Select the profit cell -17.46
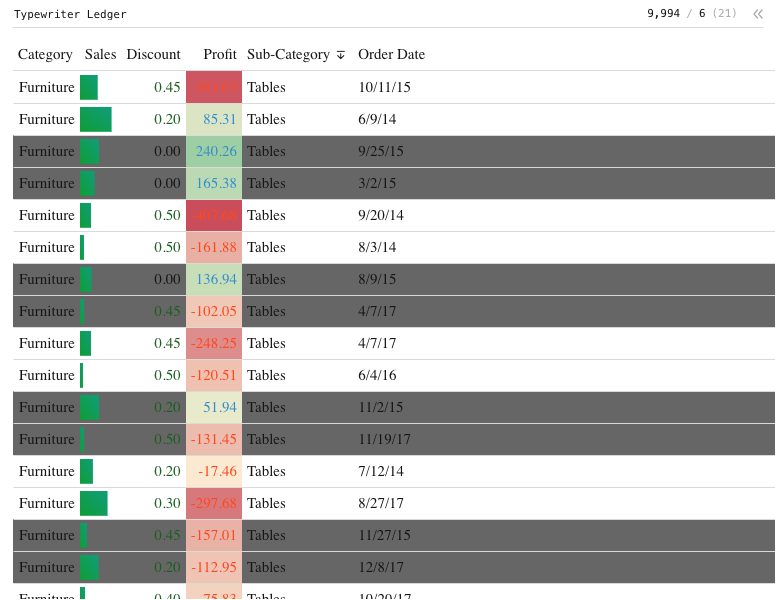Image resolution: width=776 pixels, height=600 pixels. 214,471
